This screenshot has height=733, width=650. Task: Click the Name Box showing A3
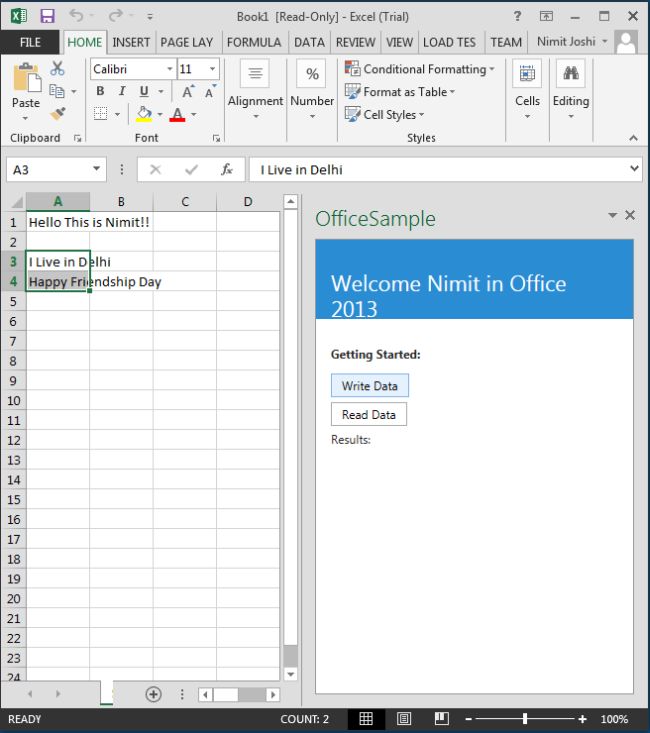click(x=56, y=169)
